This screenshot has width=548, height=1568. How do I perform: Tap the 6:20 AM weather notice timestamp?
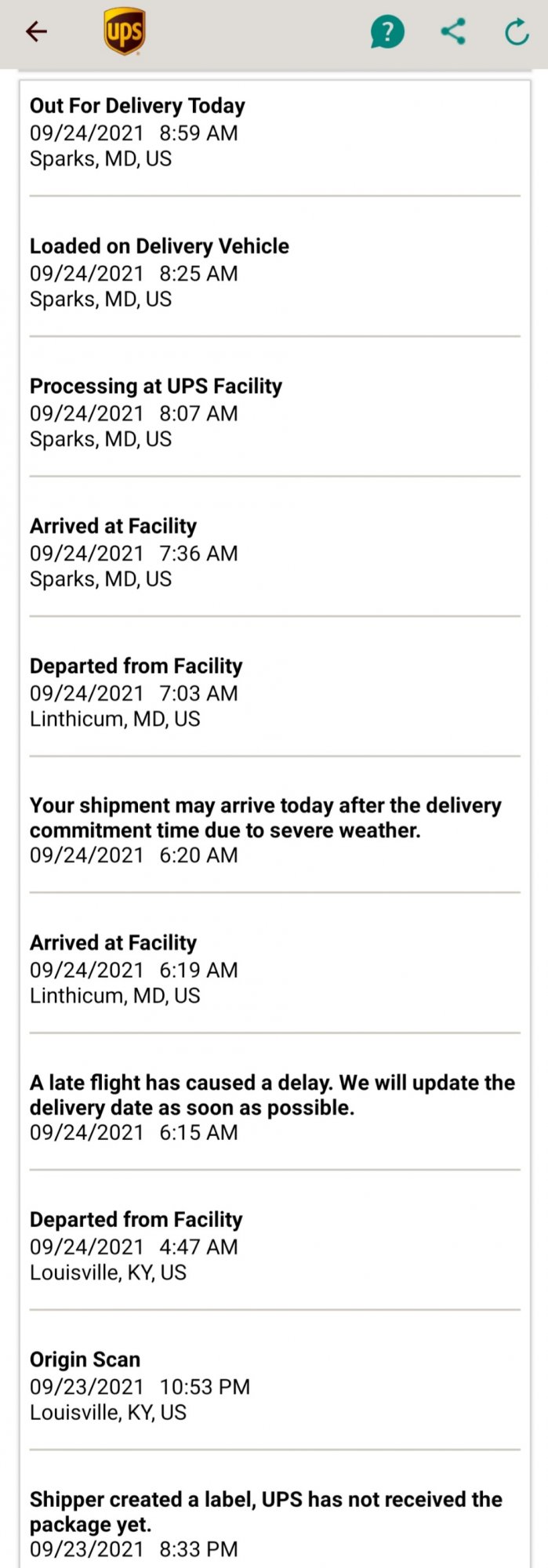pyautogui.click(x=198, y=855)
